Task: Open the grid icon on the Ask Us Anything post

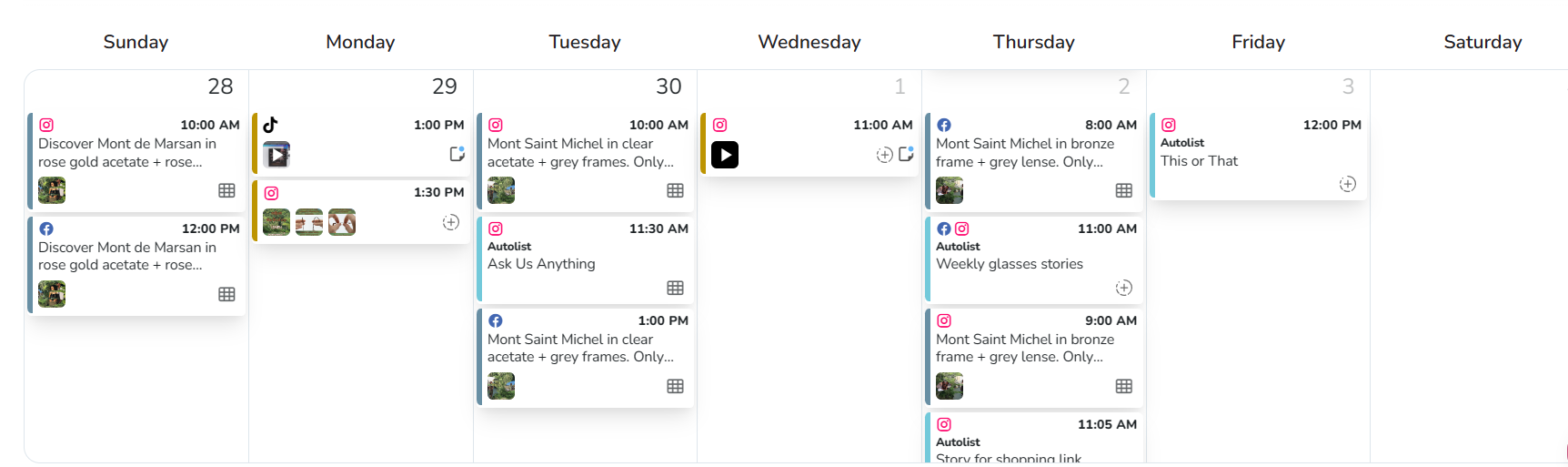Action: coord(675,288)
